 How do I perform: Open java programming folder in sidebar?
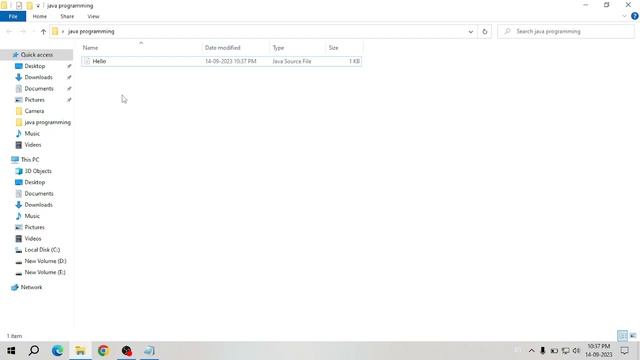click(x=47, y=122)
